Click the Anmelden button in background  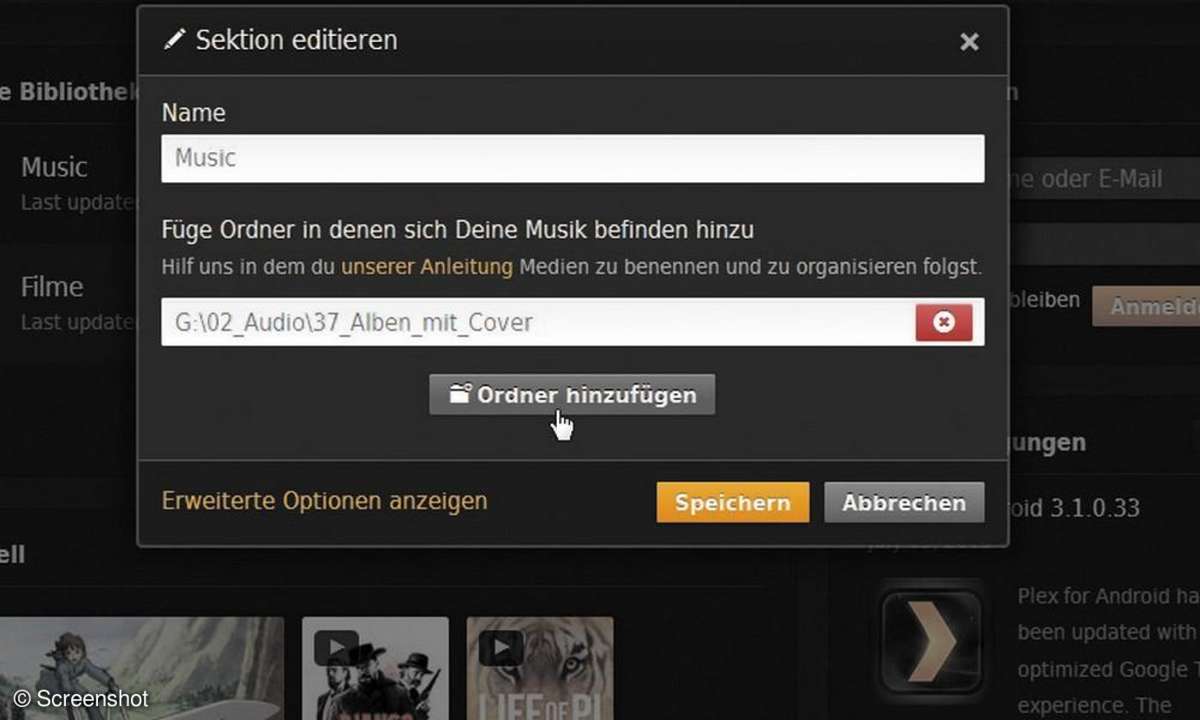coord(1146,306)
